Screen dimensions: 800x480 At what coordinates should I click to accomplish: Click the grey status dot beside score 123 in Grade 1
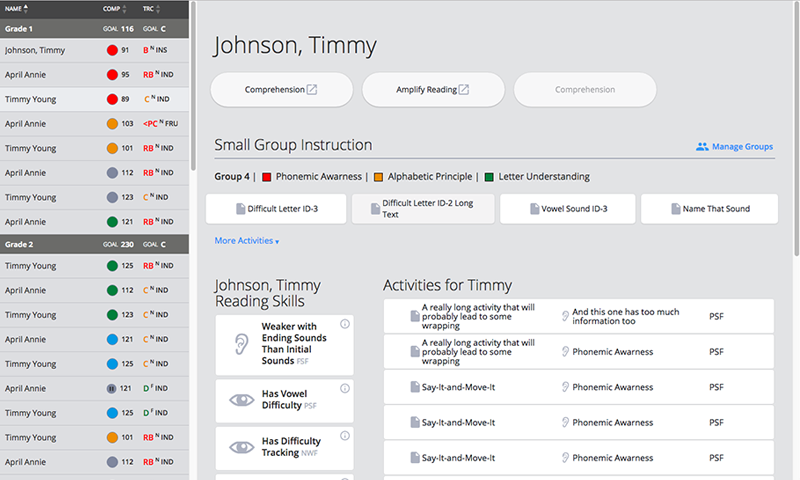(x=112, y=197)
